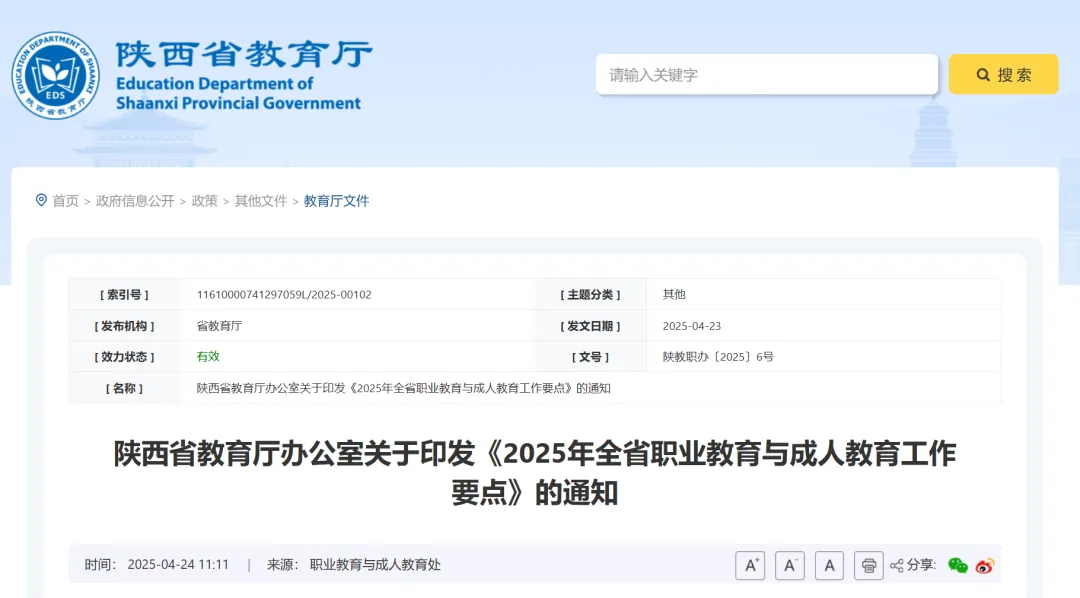Viewport: 1080px width, 598px height.
Task: Focus the 请输入关键字 search field
Action: click(766, 74)
